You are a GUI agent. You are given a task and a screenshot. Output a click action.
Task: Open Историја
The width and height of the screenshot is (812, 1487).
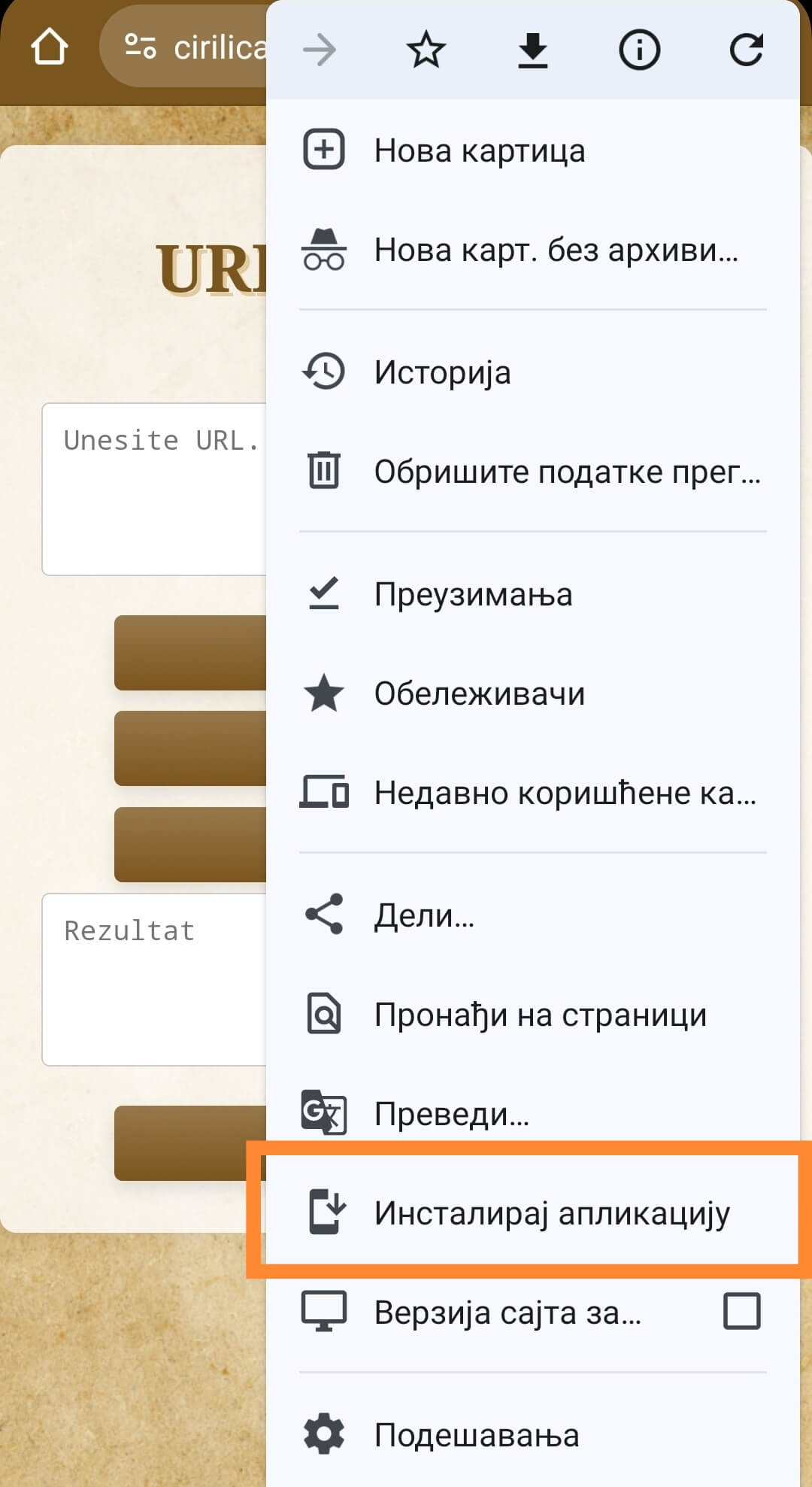pyautogui.click(x=533, y=372)
